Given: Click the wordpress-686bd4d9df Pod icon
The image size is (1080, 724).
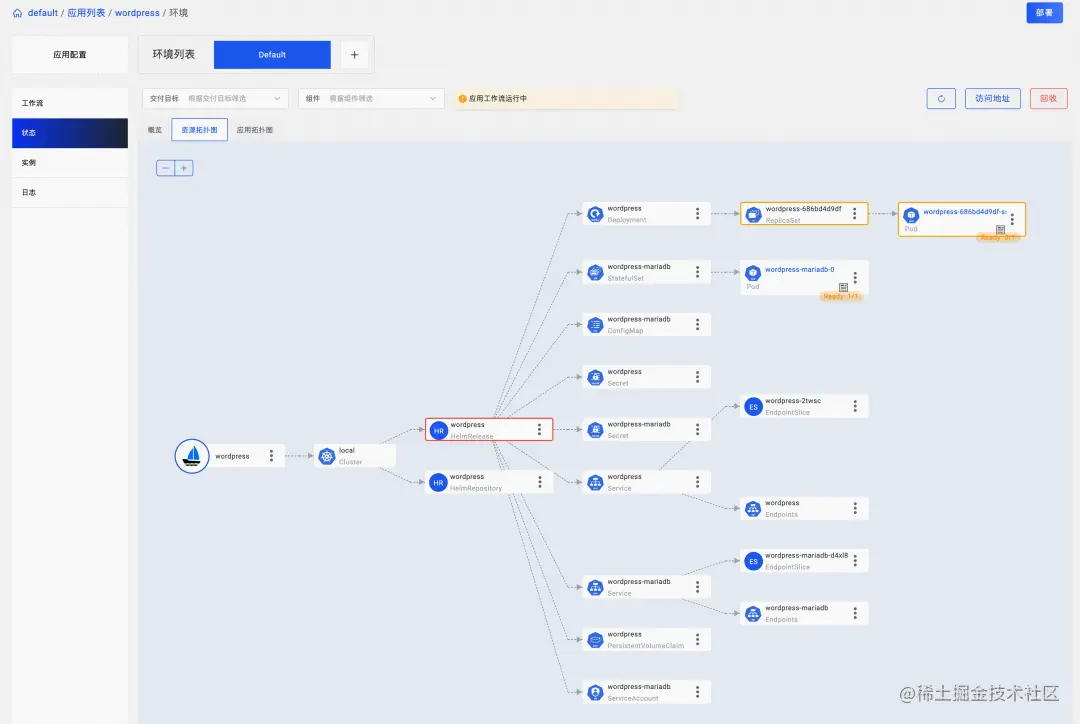Looking at the screenshot, I should (911, 215).
